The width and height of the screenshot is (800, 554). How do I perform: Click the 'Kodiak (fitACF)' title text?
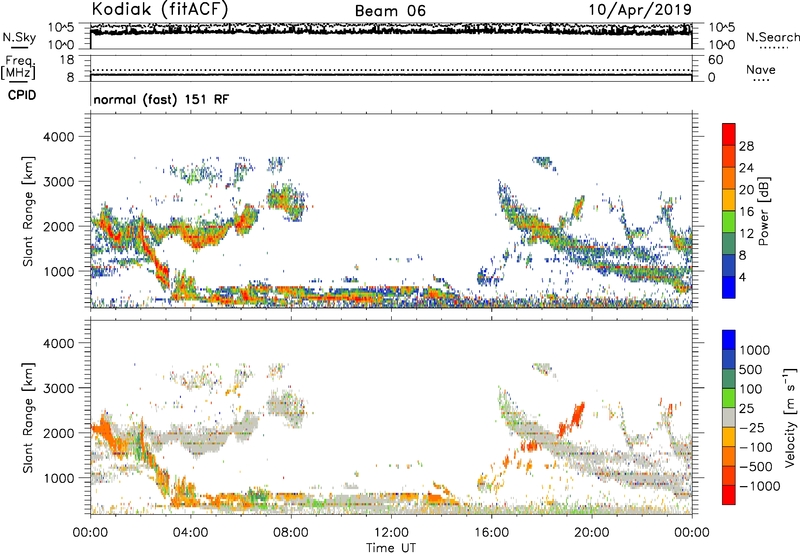click(x=160, y=9)
